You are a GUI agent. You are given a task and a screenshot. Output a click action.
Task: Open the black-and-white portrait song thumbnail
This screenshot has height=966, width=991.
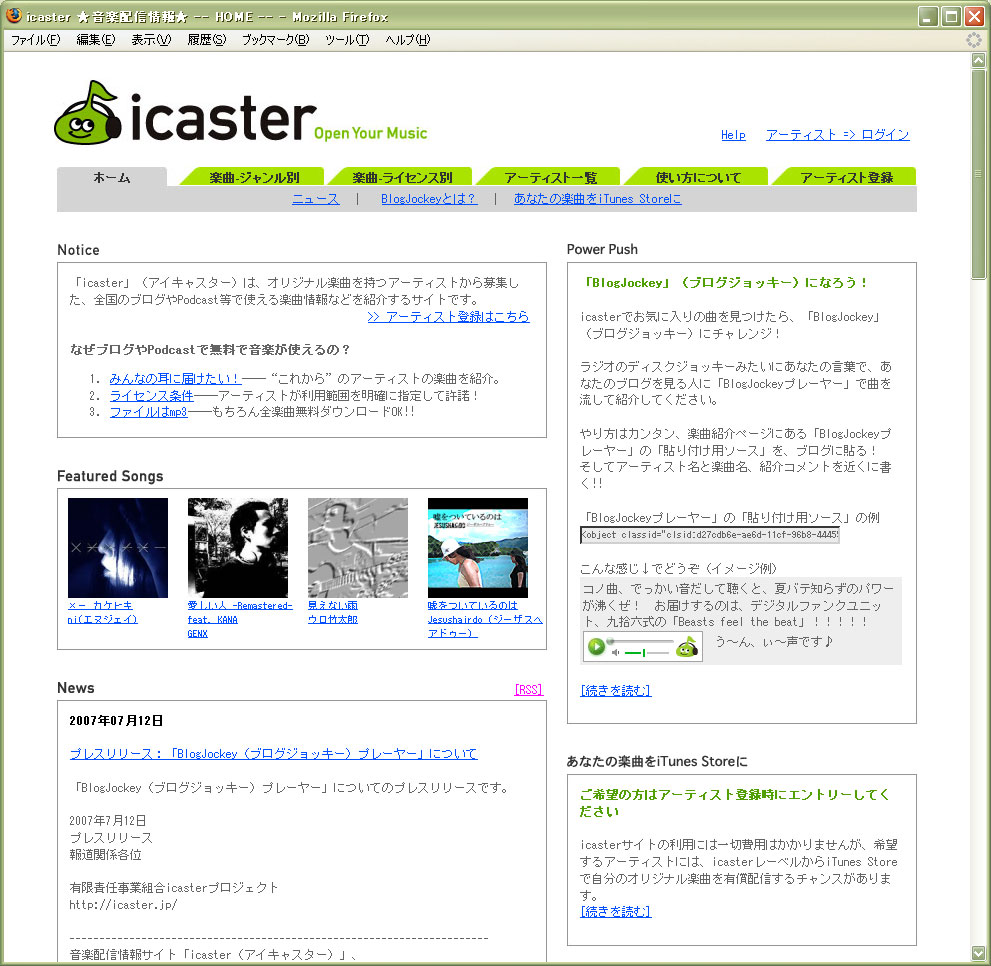(238, 548)
